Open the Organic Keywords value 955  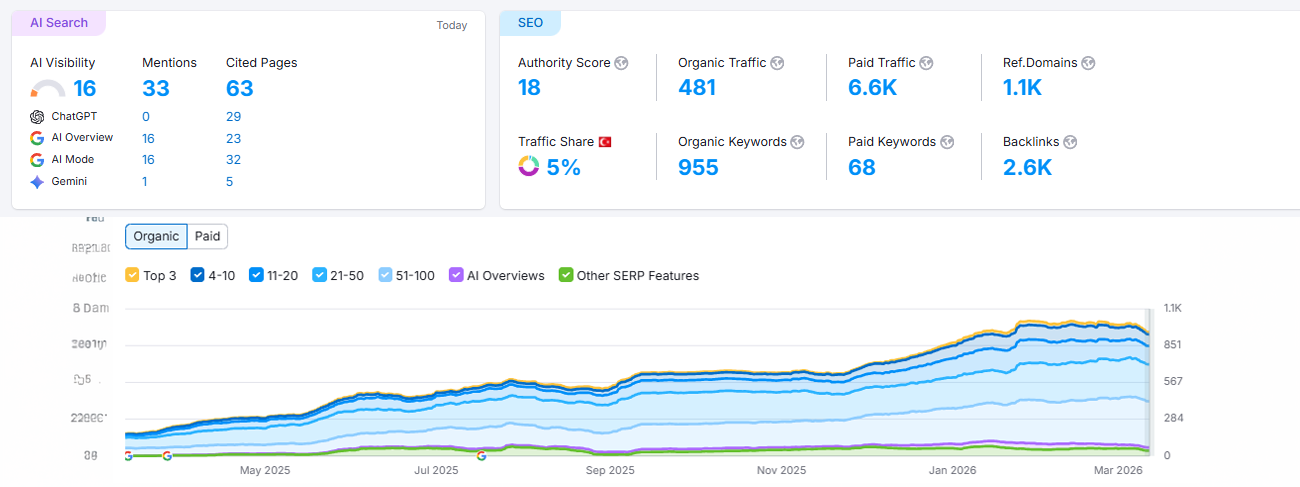point(698,167)
